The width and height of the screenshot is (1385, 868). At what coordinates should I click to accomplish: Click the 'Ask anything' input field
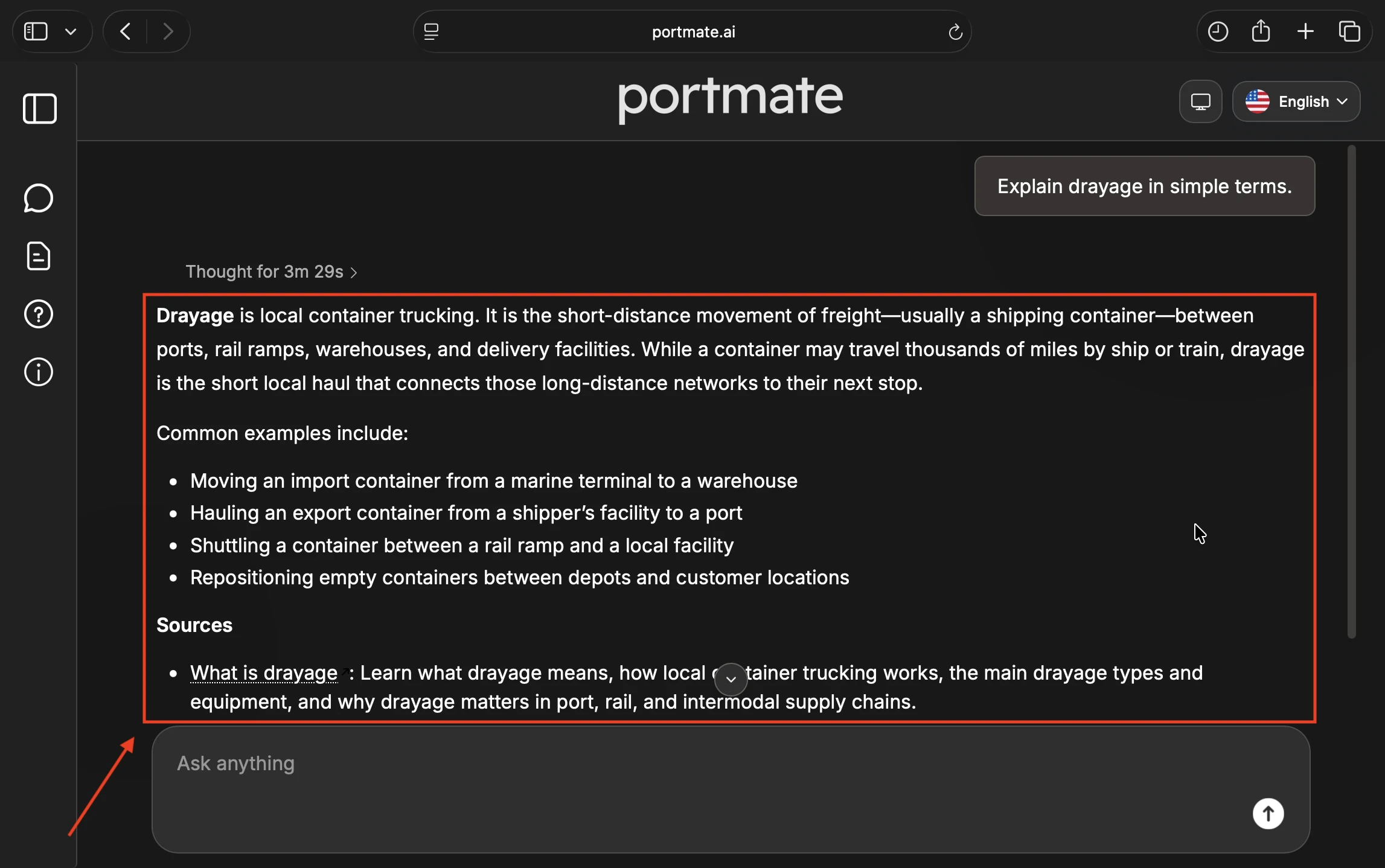point(731,790)
